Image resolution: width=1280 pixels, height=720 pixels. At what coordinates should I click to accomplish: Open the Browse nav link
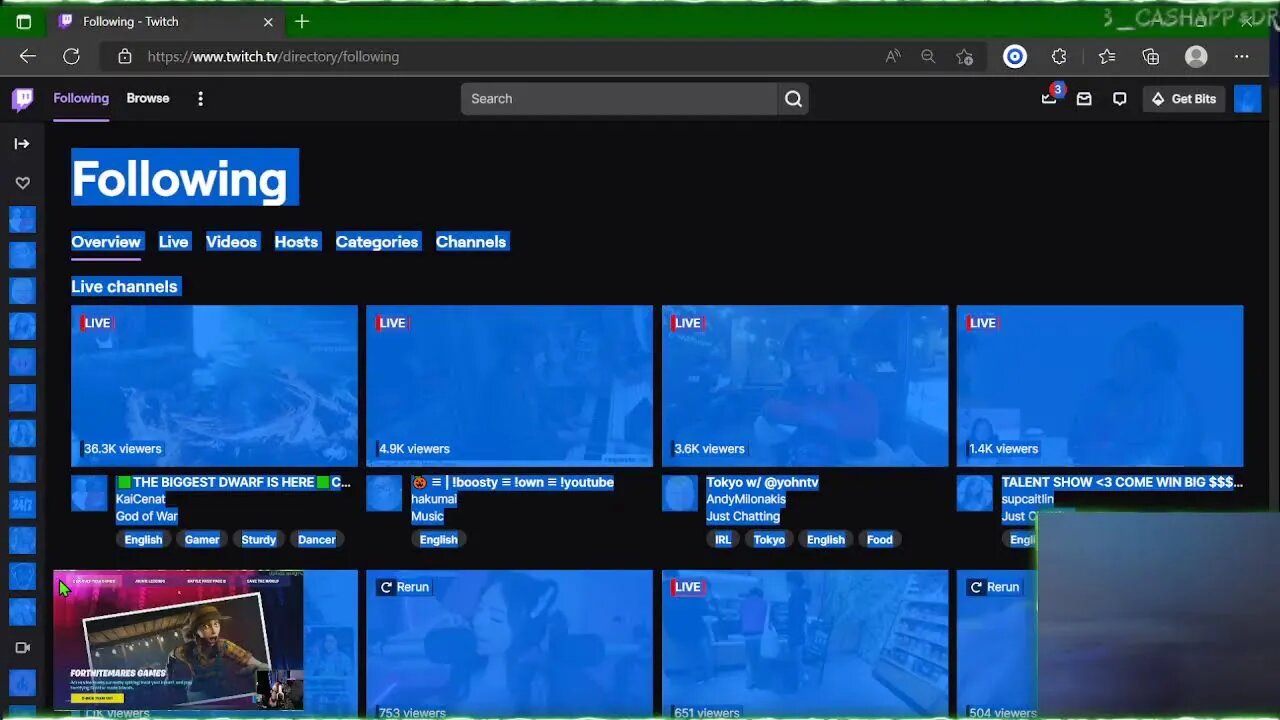(x=148, y=98)
